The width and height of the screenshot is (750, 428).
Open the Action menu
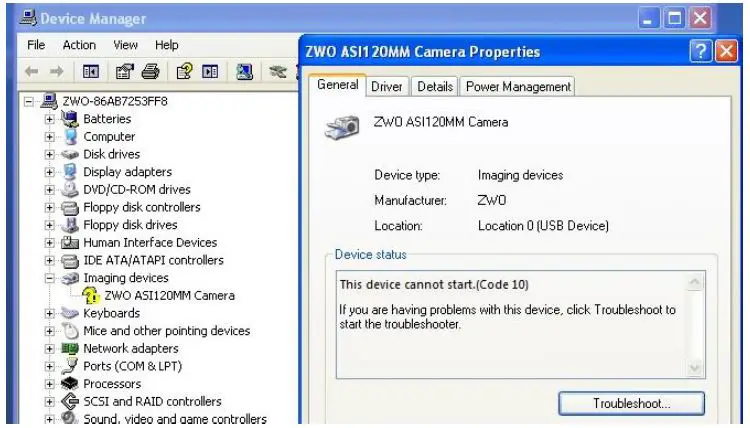tap(79, 45)
